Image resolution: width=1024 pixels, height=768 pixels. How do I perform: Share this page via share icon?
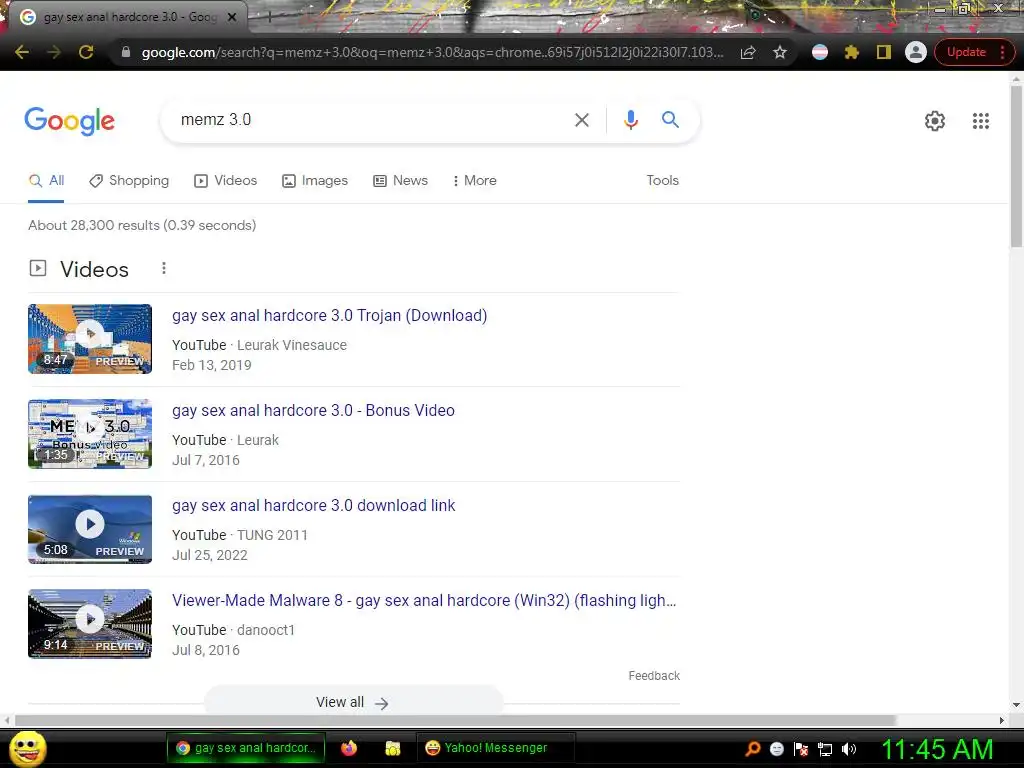coord(748,52)
